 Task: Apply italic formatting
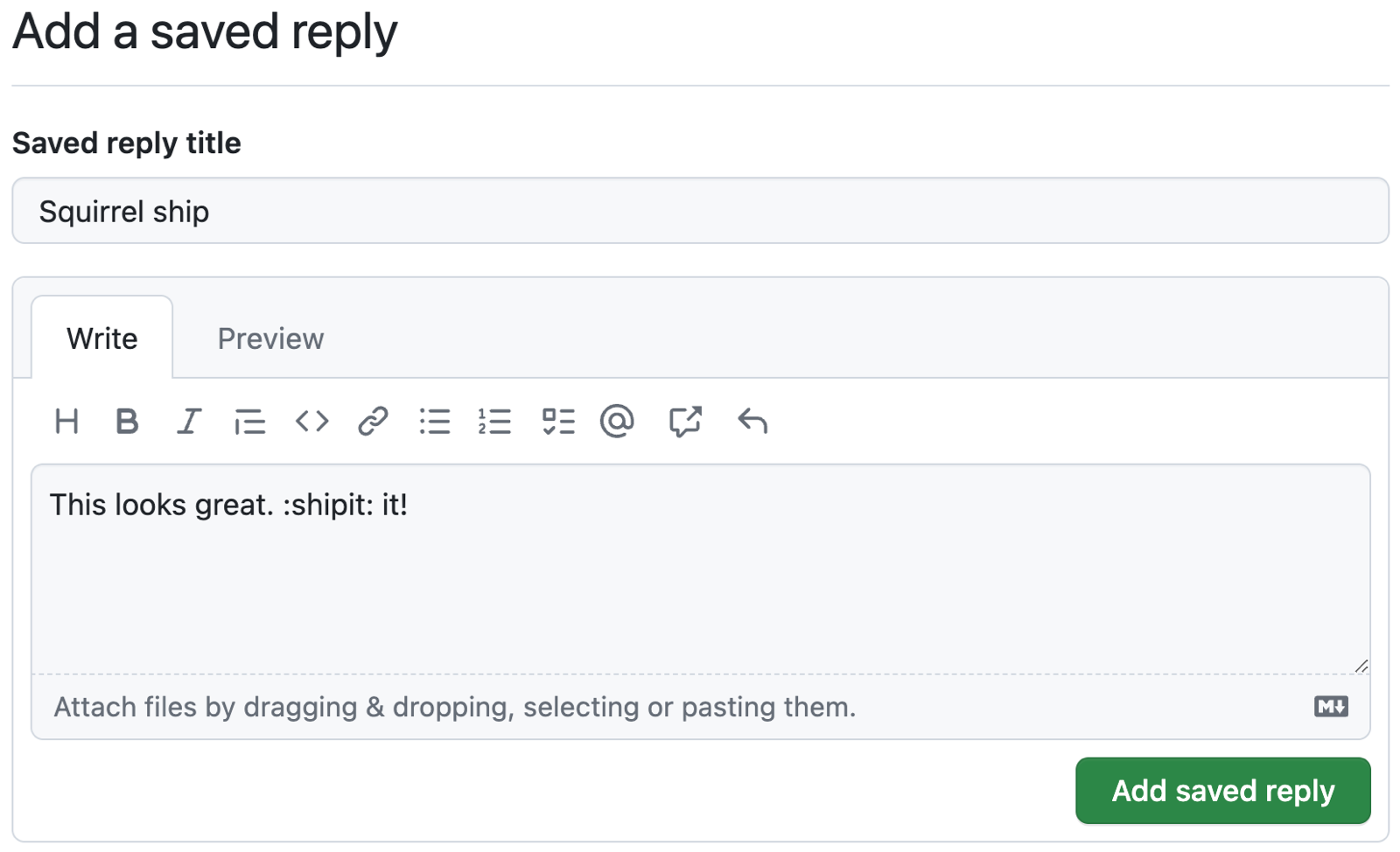pos(189,422)
